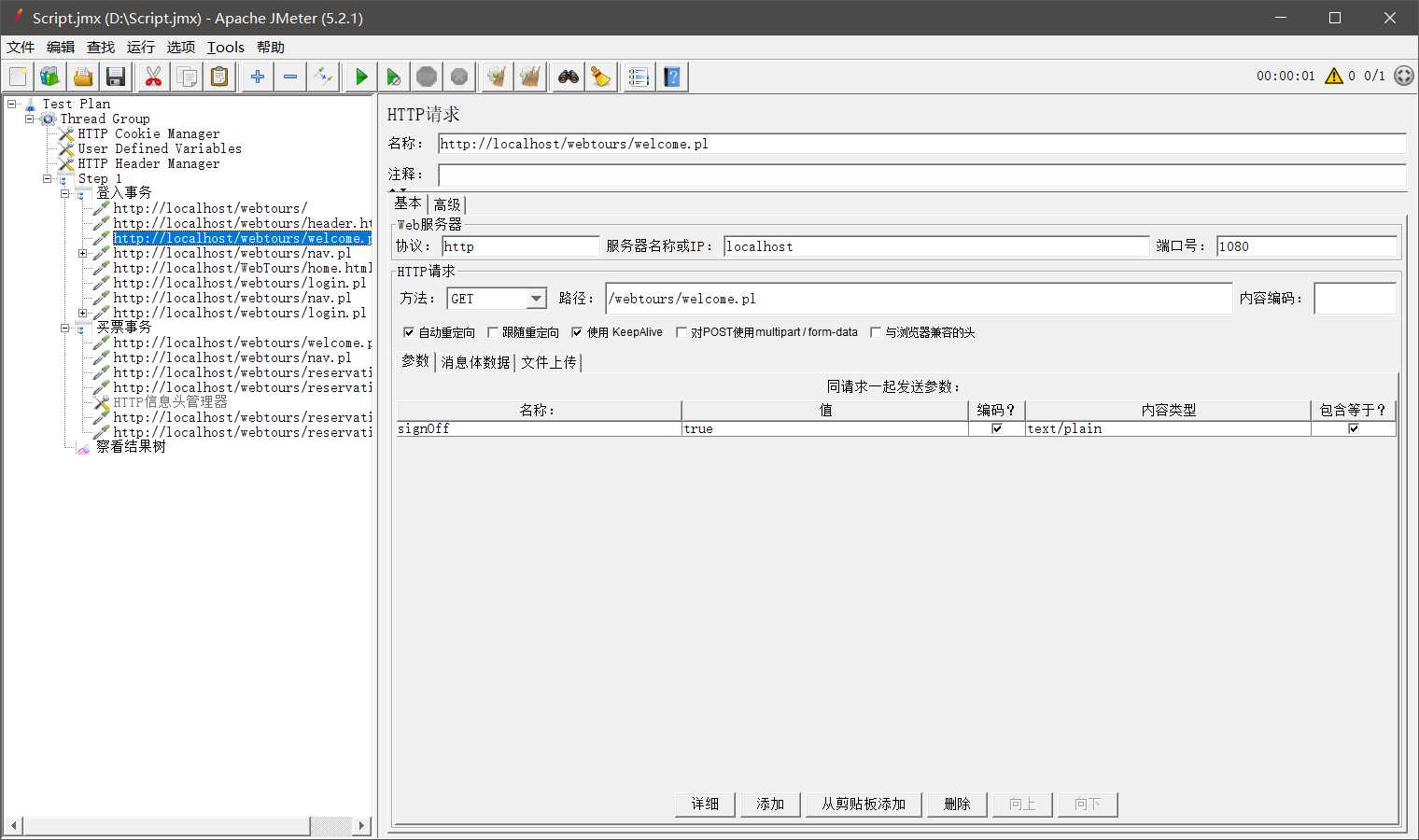Start the test with green play icon
This screenshot has width=1419, height=840.
tap(361, 77)
